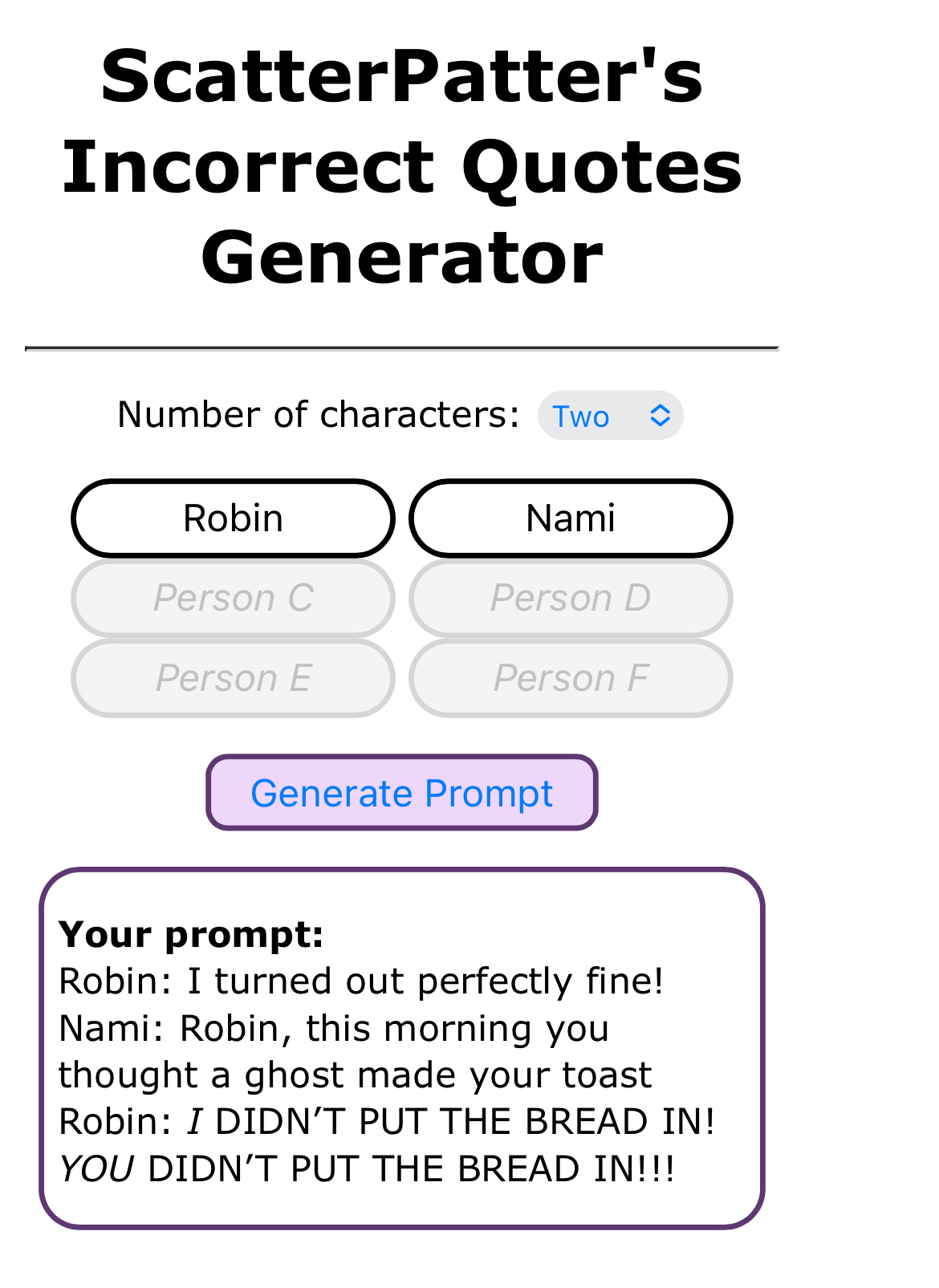Click the "DIDN'T PUT THE BREAD IN!" line after "Robin:"
The width and height of the screenshot is (939, 1288).
(x=465, y=1122)
